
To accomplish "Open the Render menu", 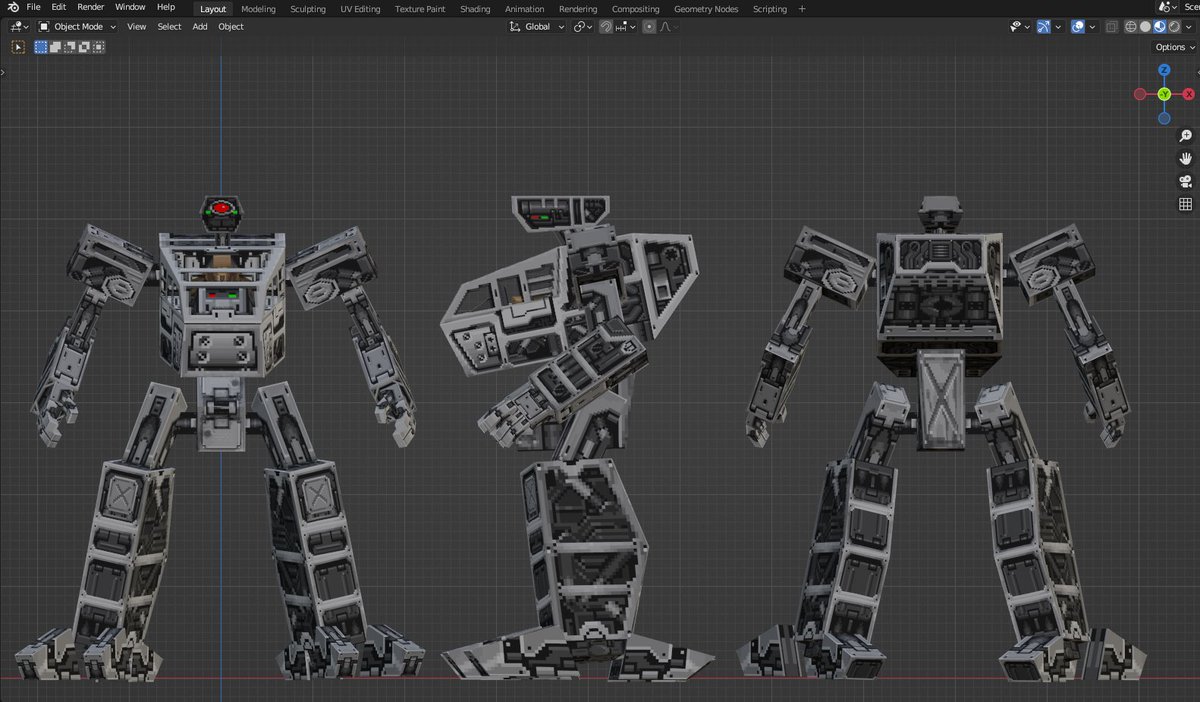I will point(91,7).
